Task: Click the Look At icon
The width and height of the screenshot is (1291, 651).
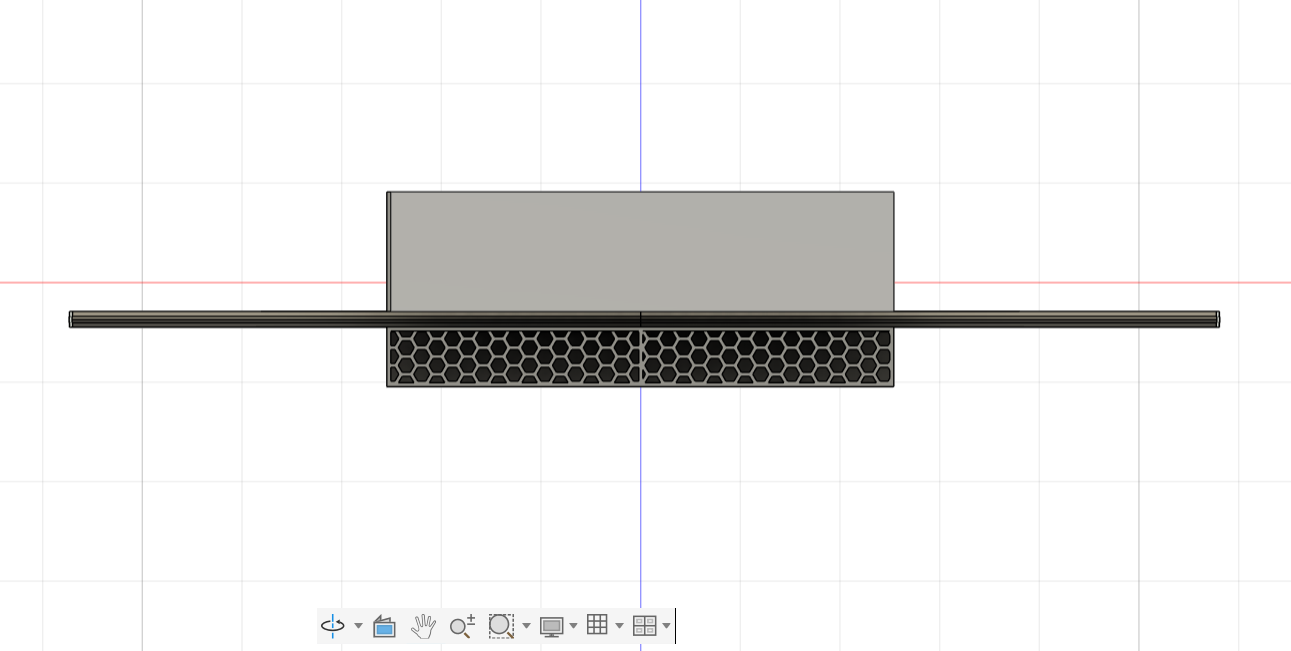Action: tap(384, 626)
